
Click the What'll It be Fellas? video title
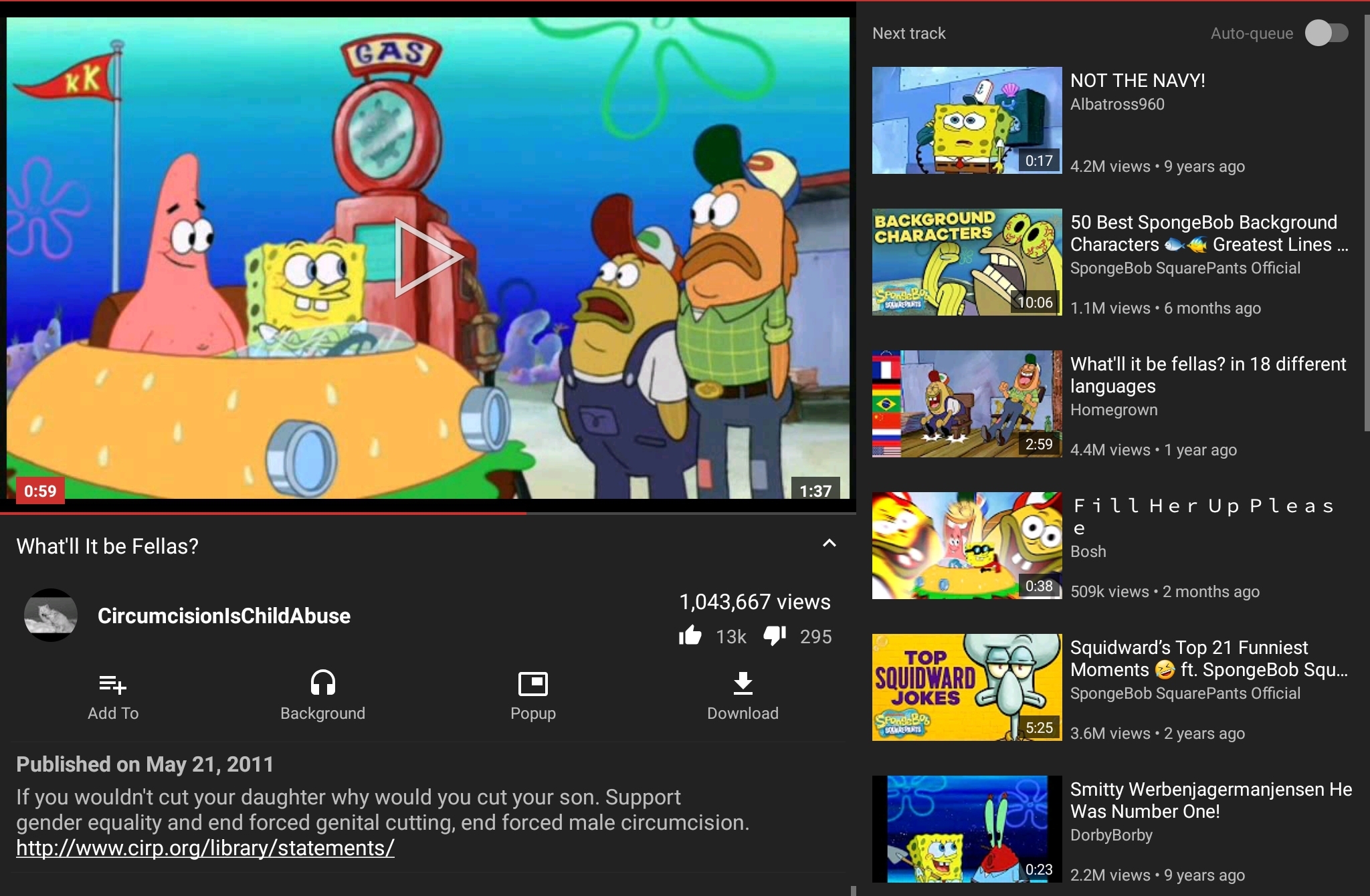107,546
